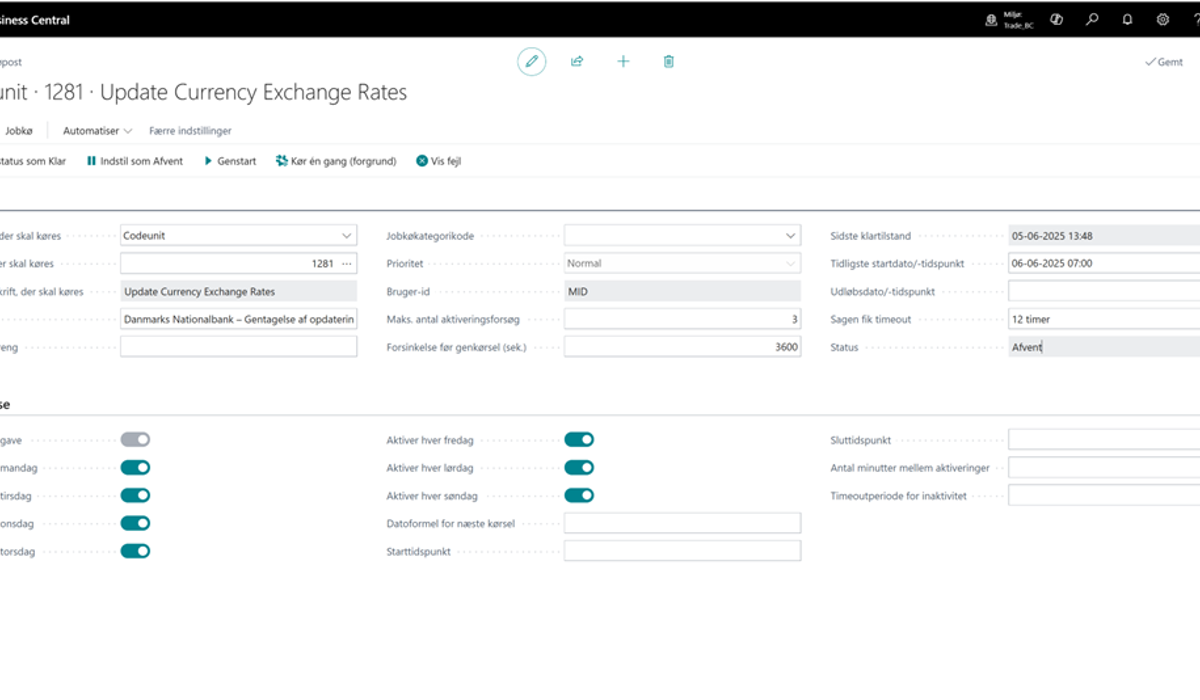Click the Sluttidspunkt field
The image size is (1200, 700).
(1104, 439)
